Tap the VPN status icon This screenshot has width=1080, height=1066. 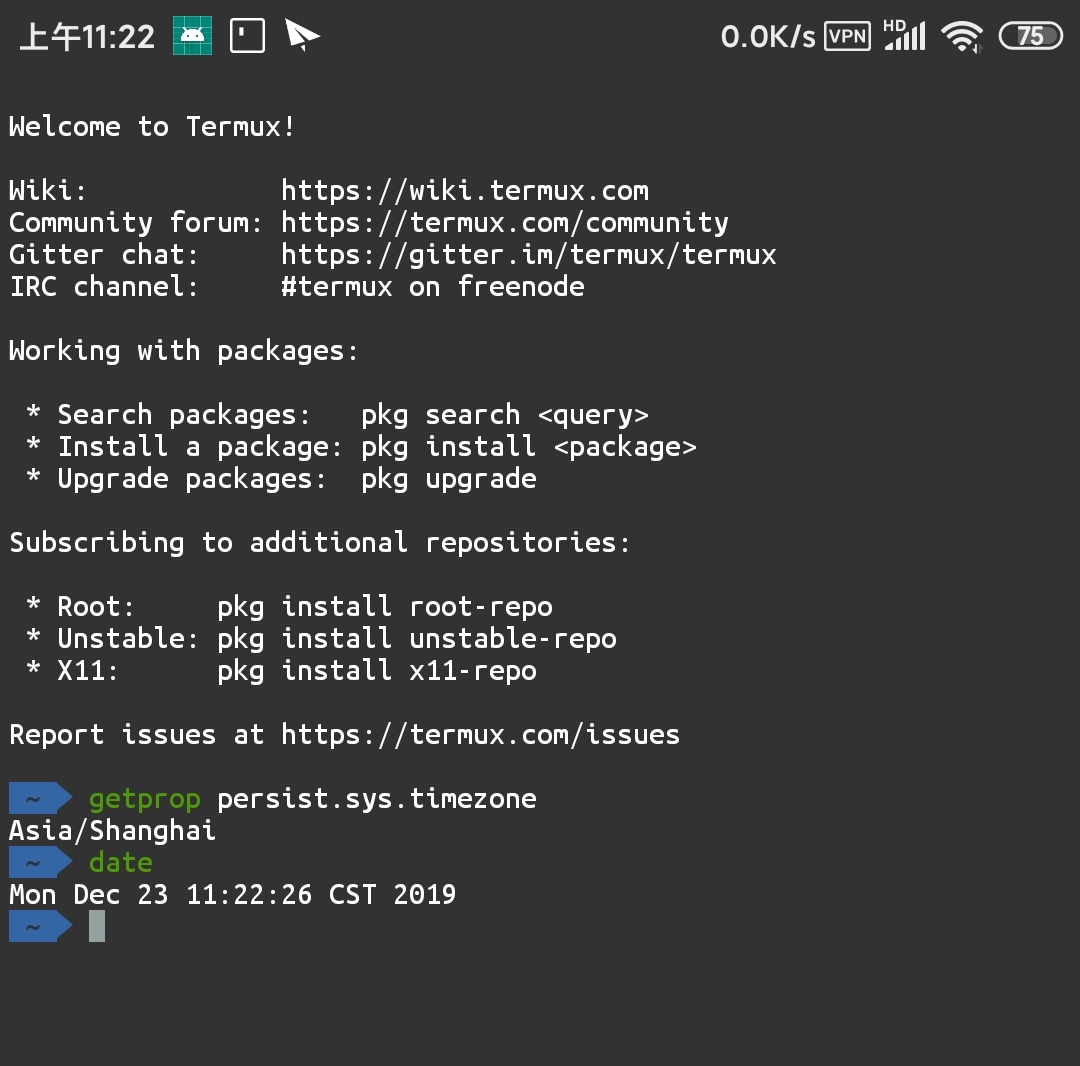click(x=847, y=36)
